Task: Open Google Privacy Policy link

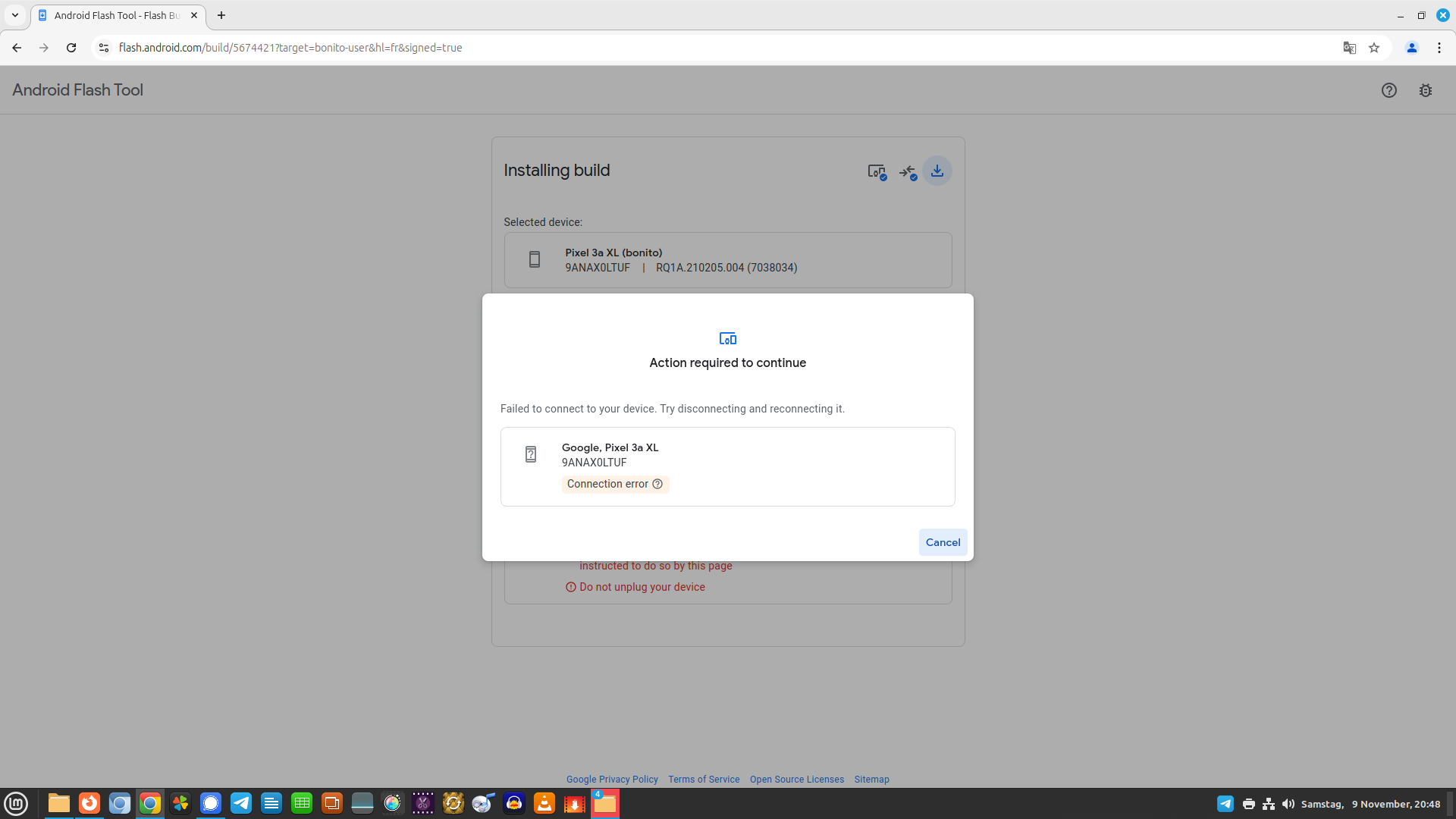Action: pos(612,780)
